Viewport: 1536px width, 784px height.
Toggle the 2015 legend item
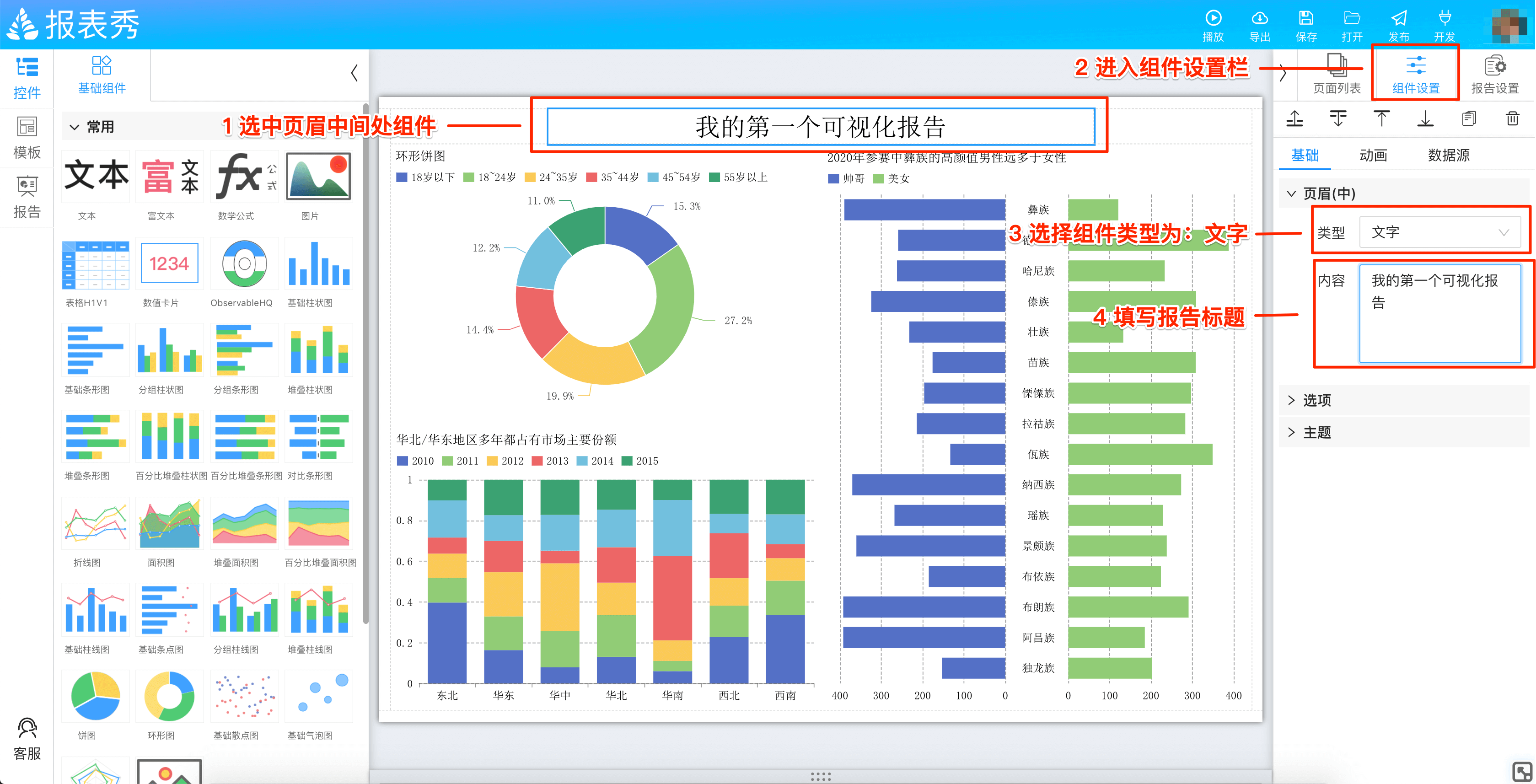coord(640,461)
